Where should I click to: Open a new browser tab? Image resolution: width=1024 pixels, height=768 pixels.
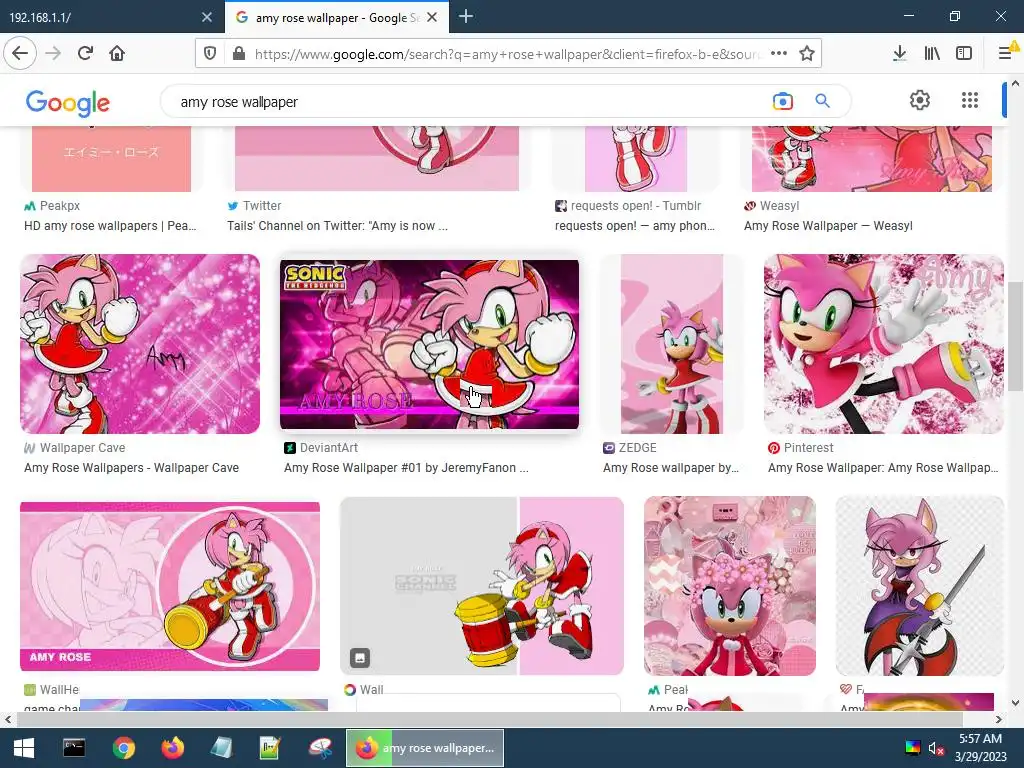pos(466,17)
